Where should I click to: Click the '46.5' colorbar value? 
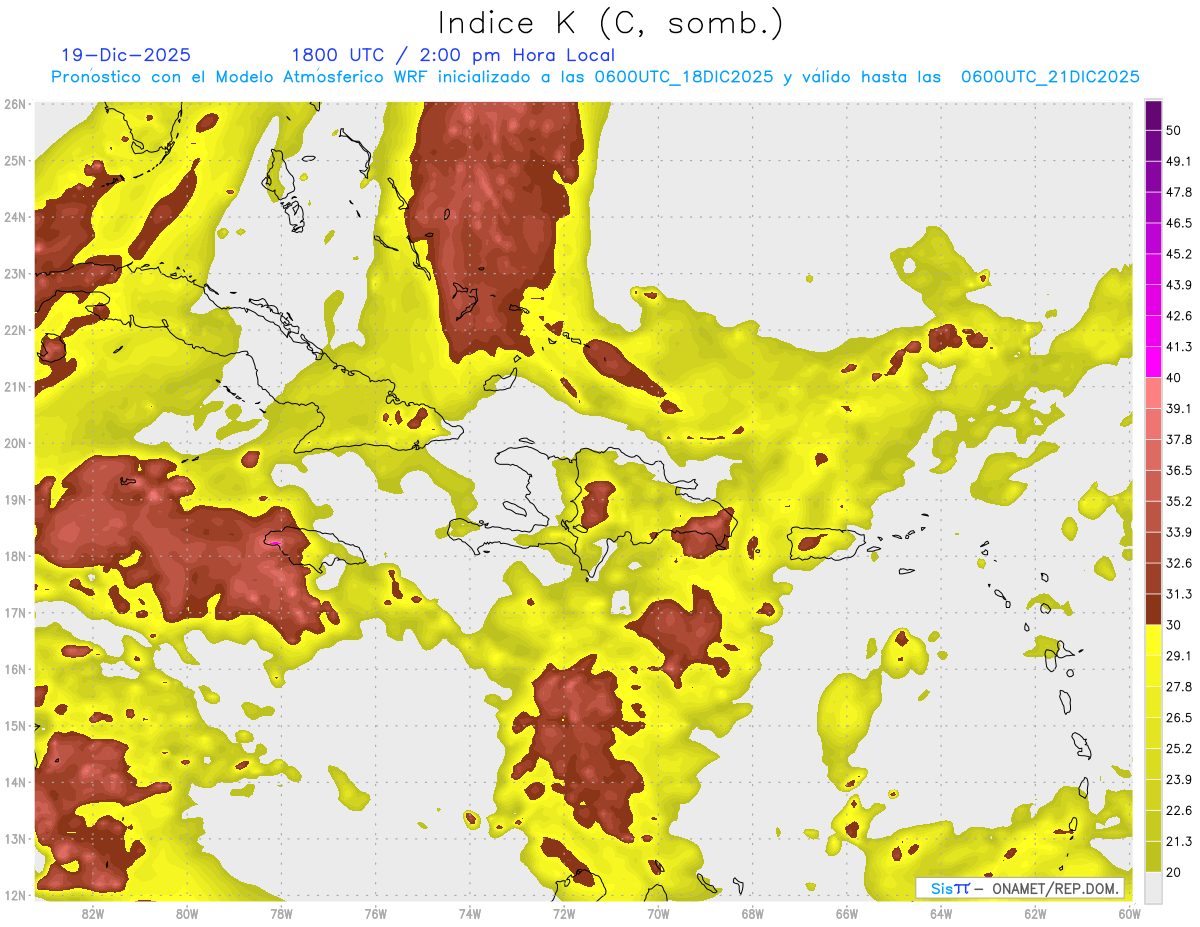1179,223
